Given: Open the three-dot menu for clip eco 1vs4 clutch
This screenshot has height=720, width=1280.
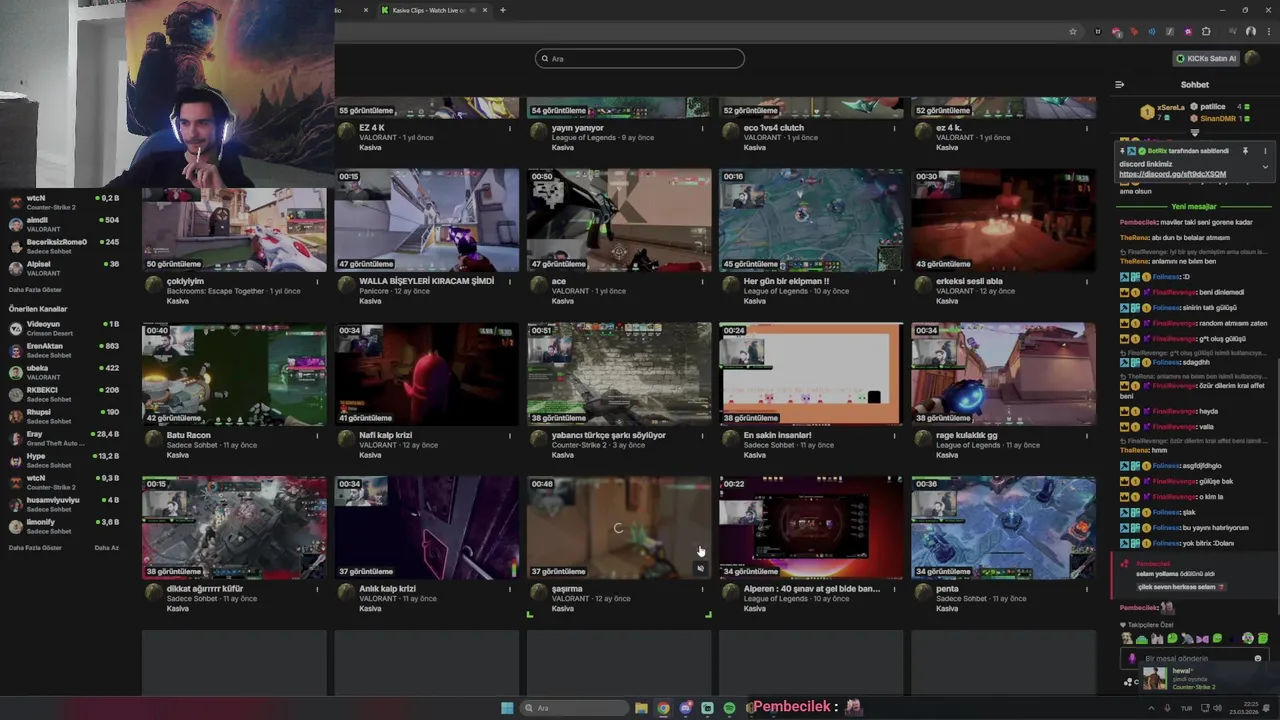Looking at the screenshot, I should click(x=895, y=128).
